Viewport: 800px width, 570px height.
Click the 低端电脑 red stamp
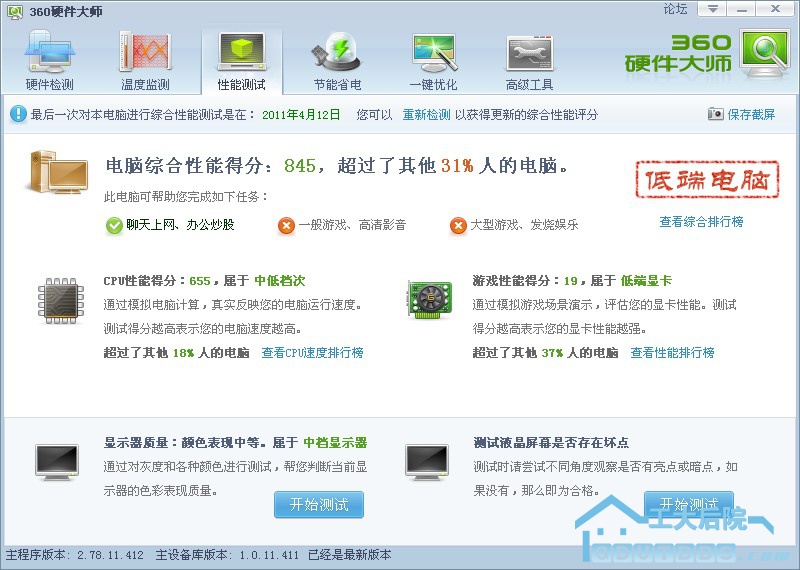(x=707, y=180)
